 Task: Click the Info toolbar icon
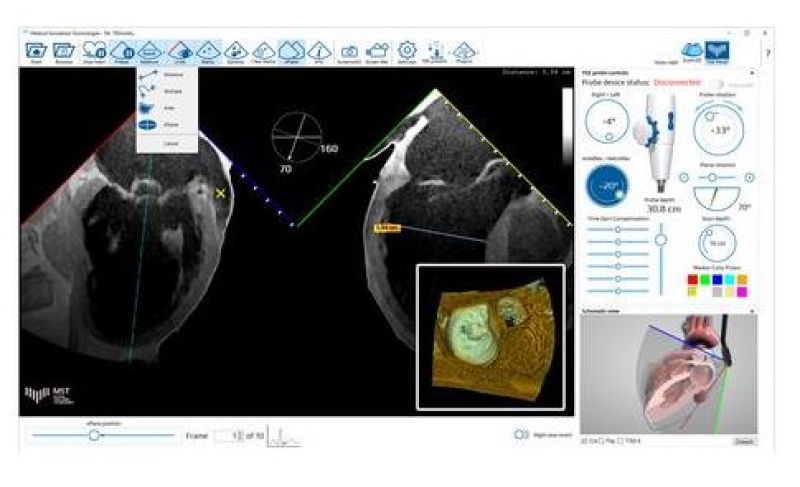click(x=320, y=50)
